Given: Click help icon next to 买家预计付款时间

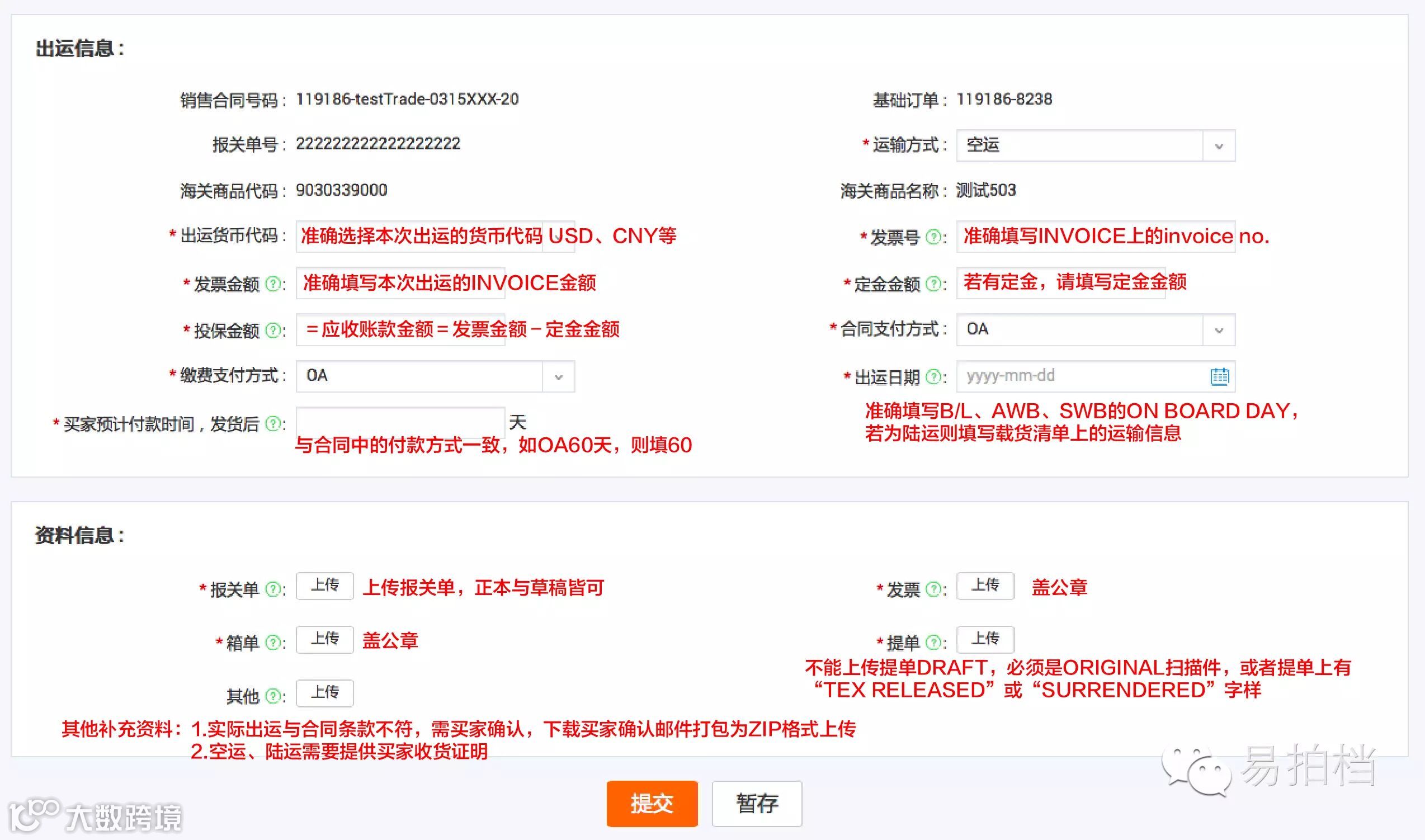Looking at the screenshot, I should (x=273, y=423).
